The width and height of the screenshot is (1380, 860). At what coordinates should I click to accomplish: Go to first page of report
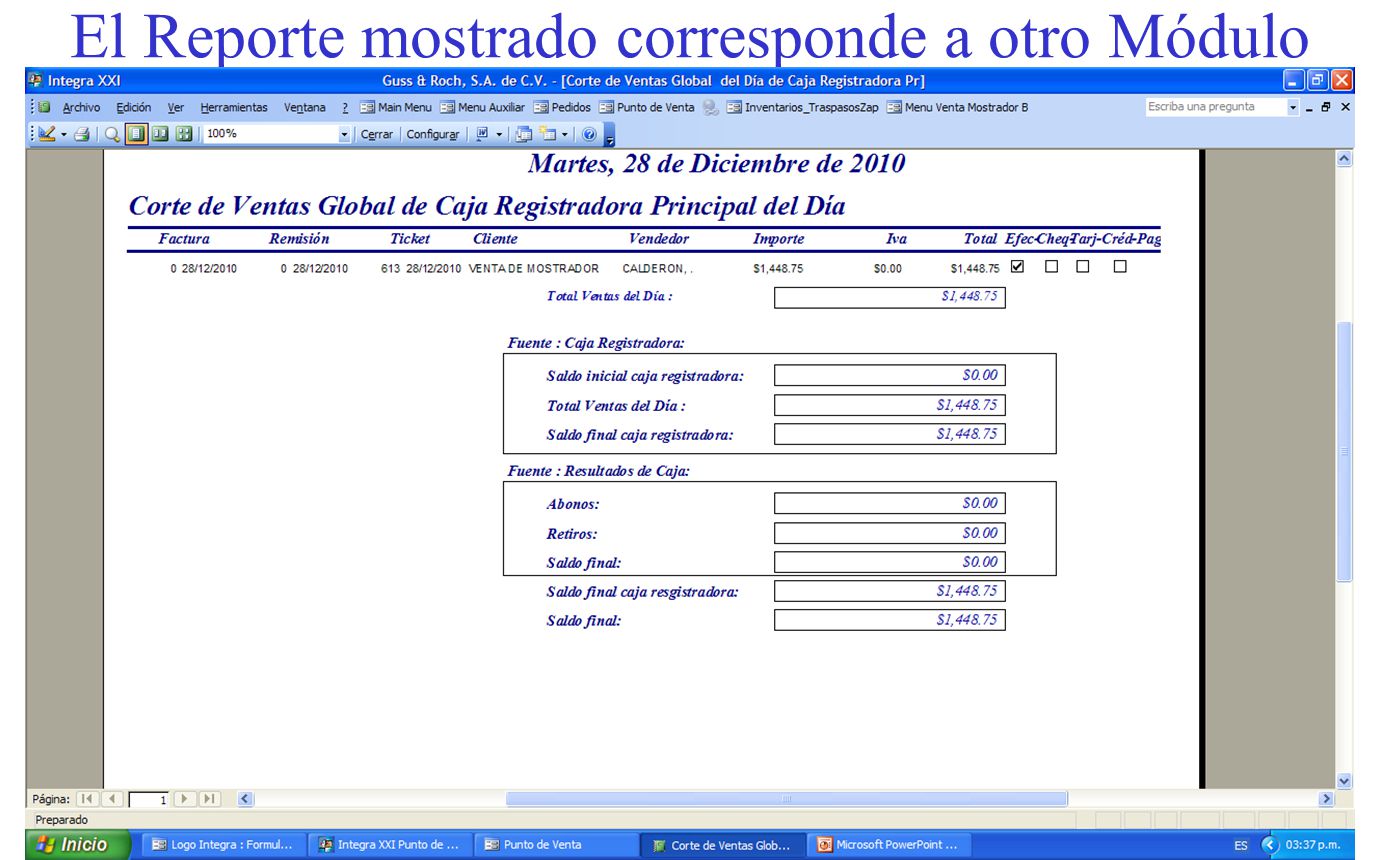[x=89, y=799]
